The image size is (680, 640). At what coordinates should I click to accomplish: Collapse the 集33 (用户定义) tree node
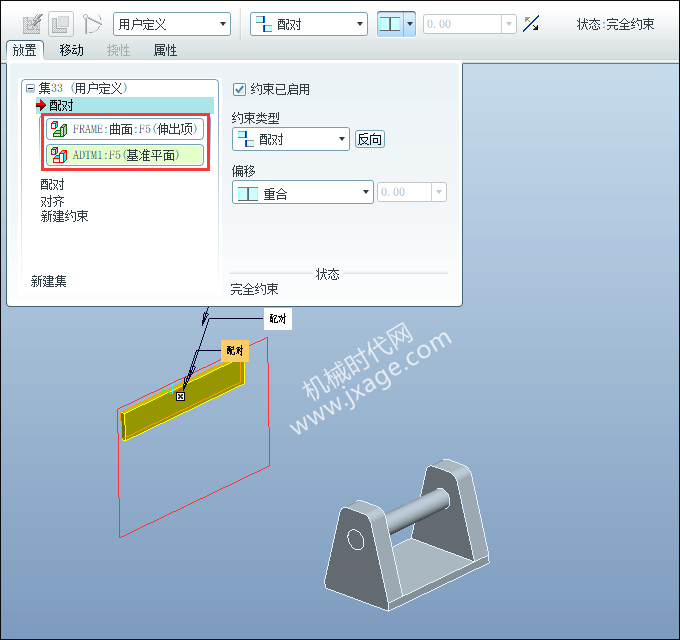pos(30,88)
